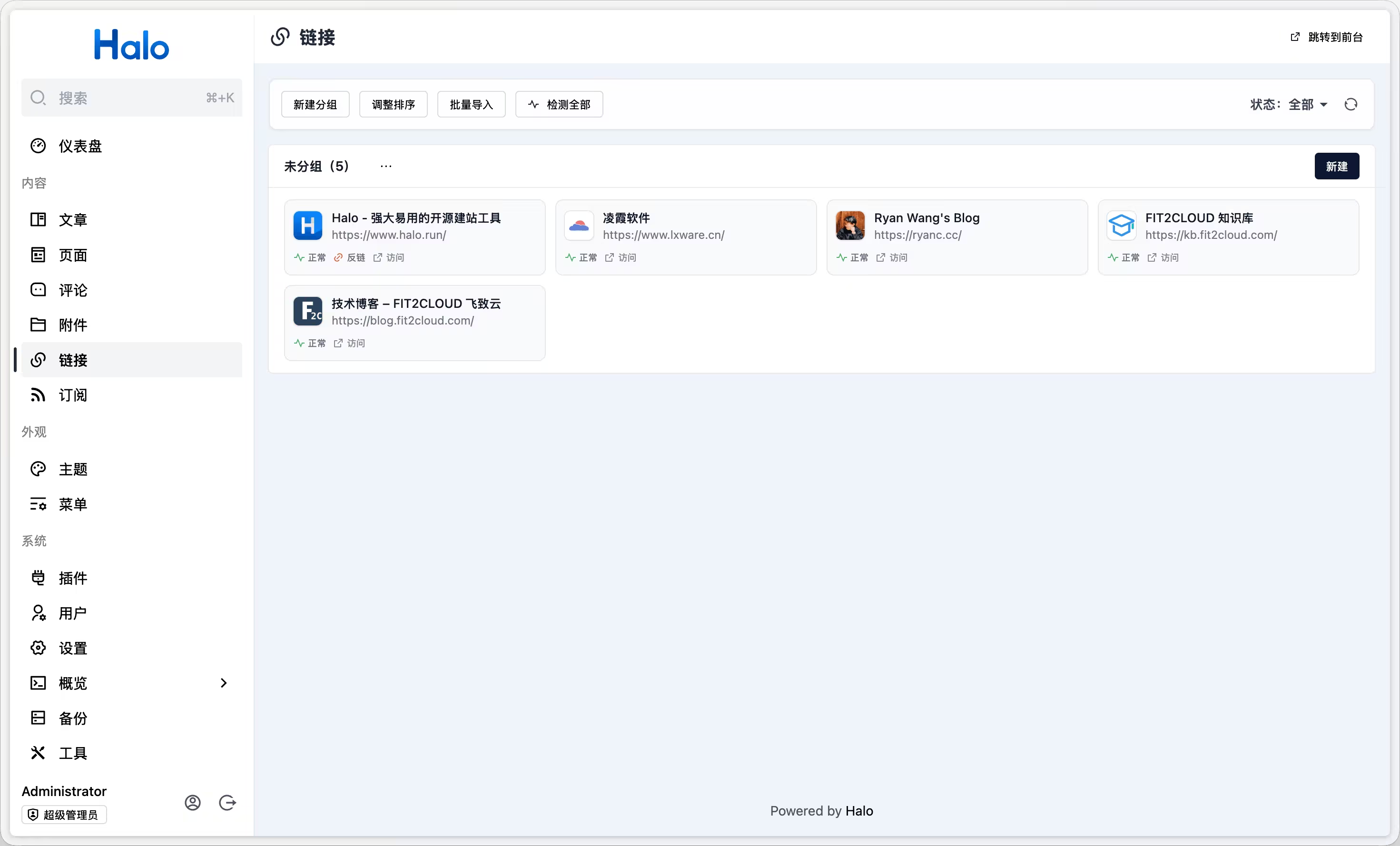Click the 插件 plug icon

38,578
